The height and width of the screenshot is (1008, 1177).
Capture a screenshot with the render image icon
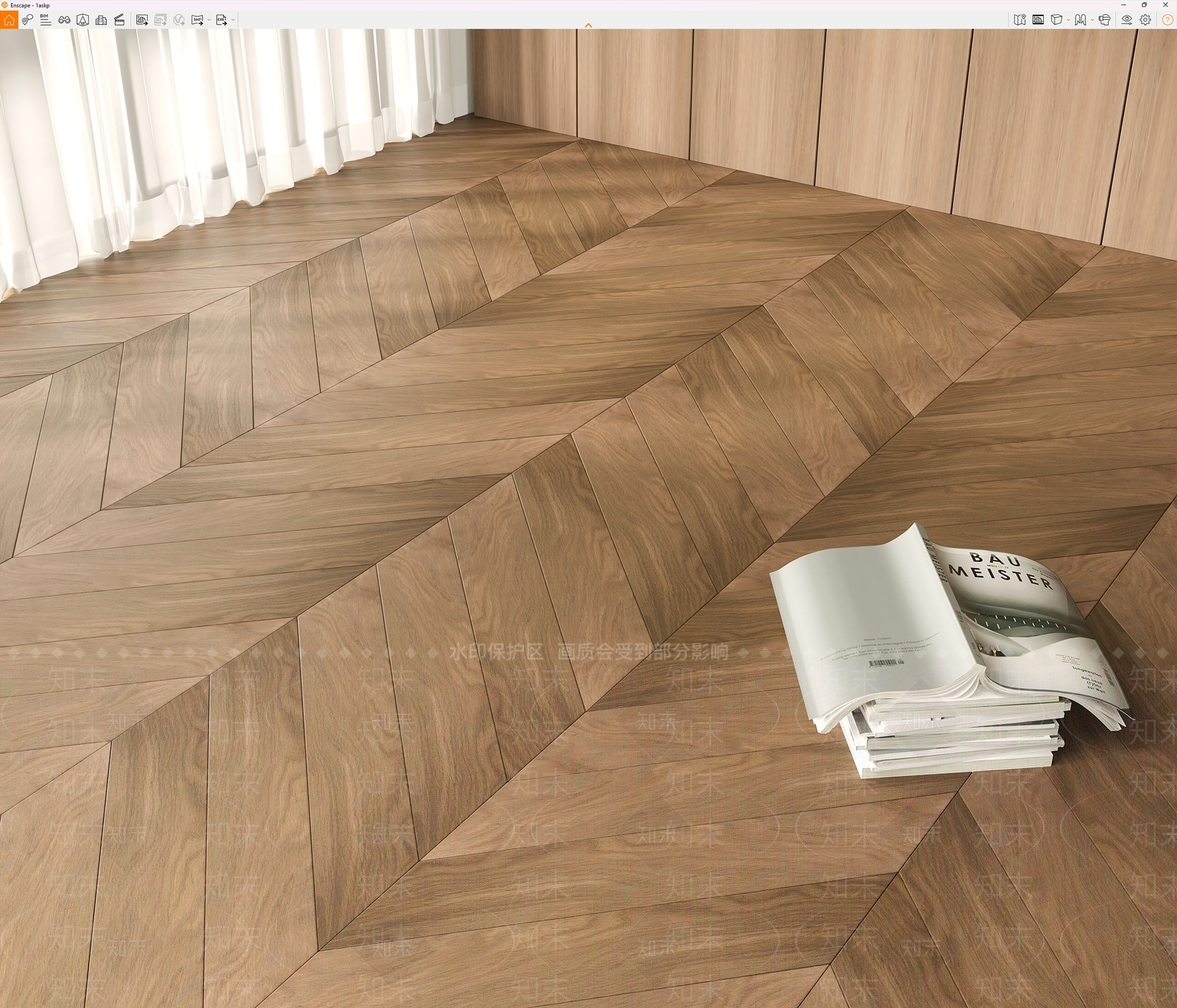click(x=142, y=20)
